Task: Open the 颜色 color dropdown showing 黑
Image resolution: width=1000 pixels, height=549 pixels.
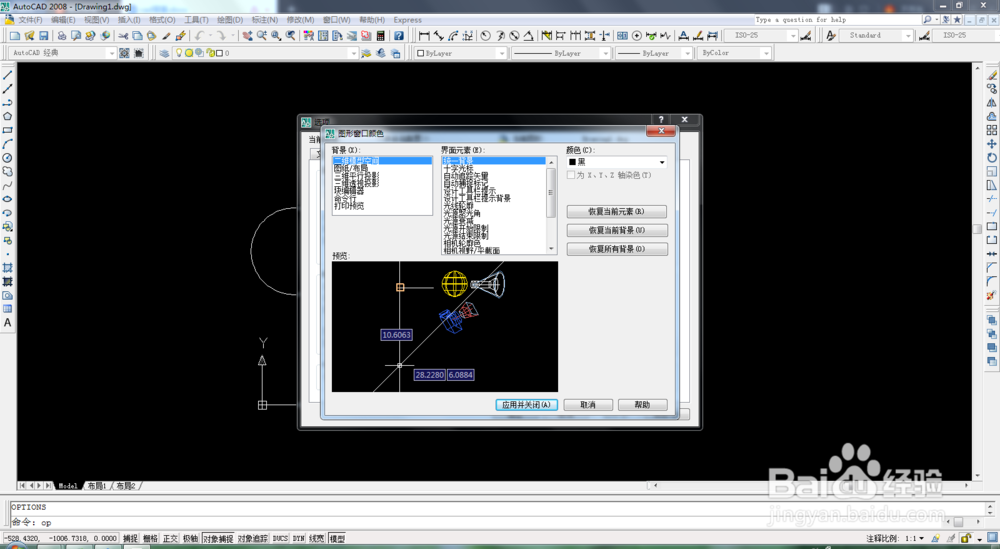Action: click(x=617, y=163)
